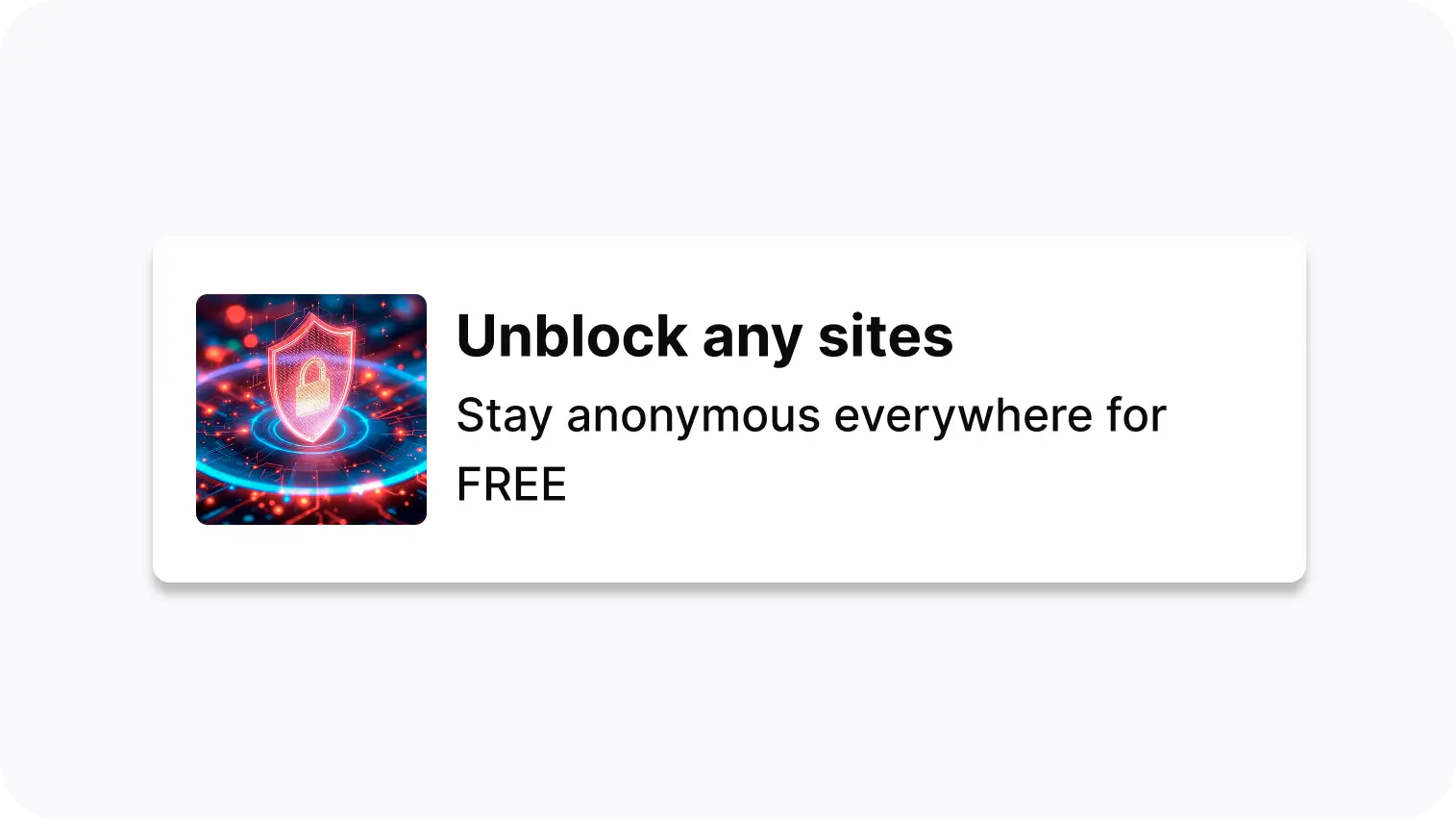This screenshot has height=819, width=1456.
Task: Click the golden padlock icon inside the shield
Action: [x=310, y=386]
